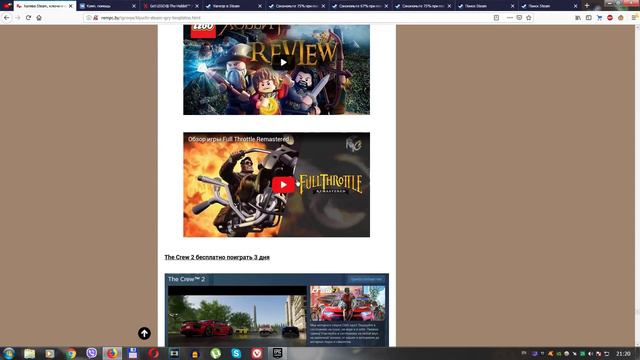640x360 pixels.
Task: Open Skype from the taskbar
Action: [x=236, y=353]
